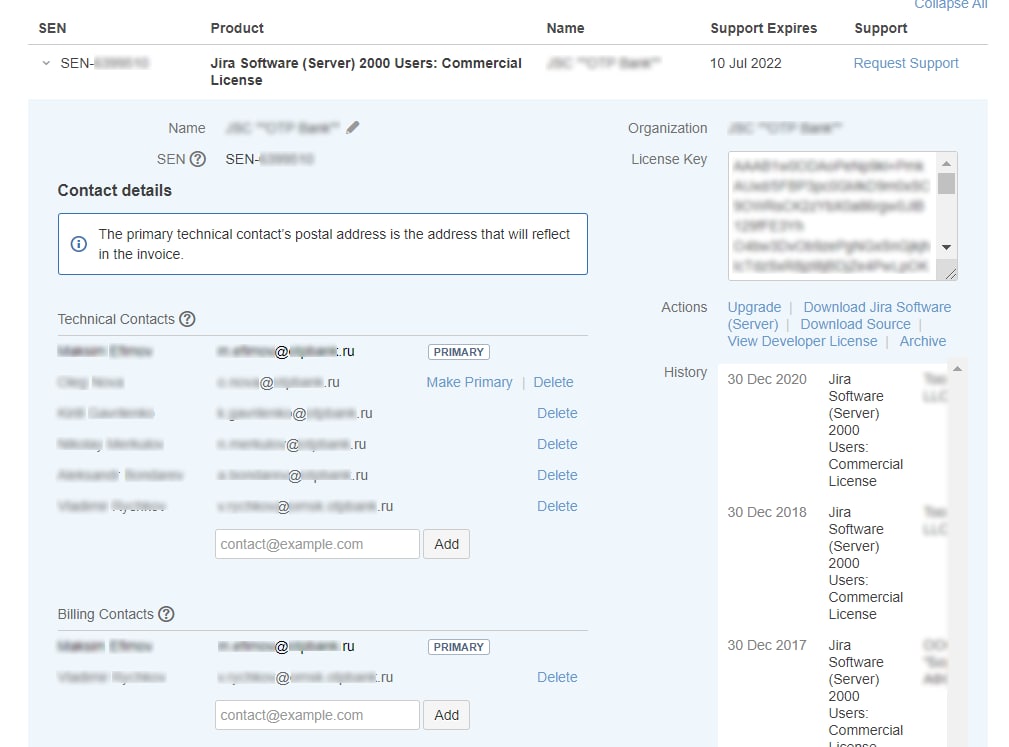Click License Key scrollbar down arrow

pyautogui.click(x=946, y=247)
